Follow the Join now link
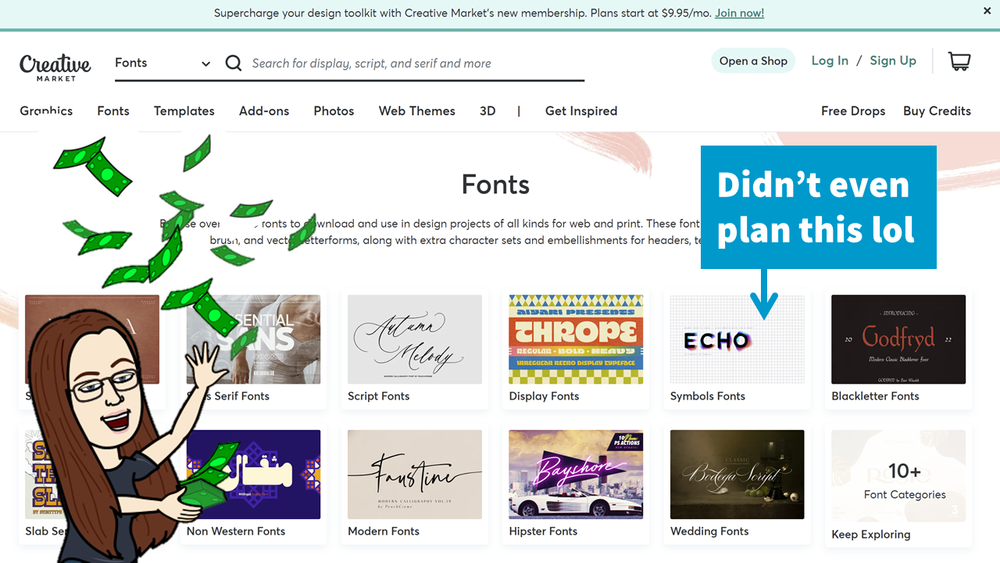This screenshot has height=563, width=1000. pyautogui.click(x=739, y=13)
